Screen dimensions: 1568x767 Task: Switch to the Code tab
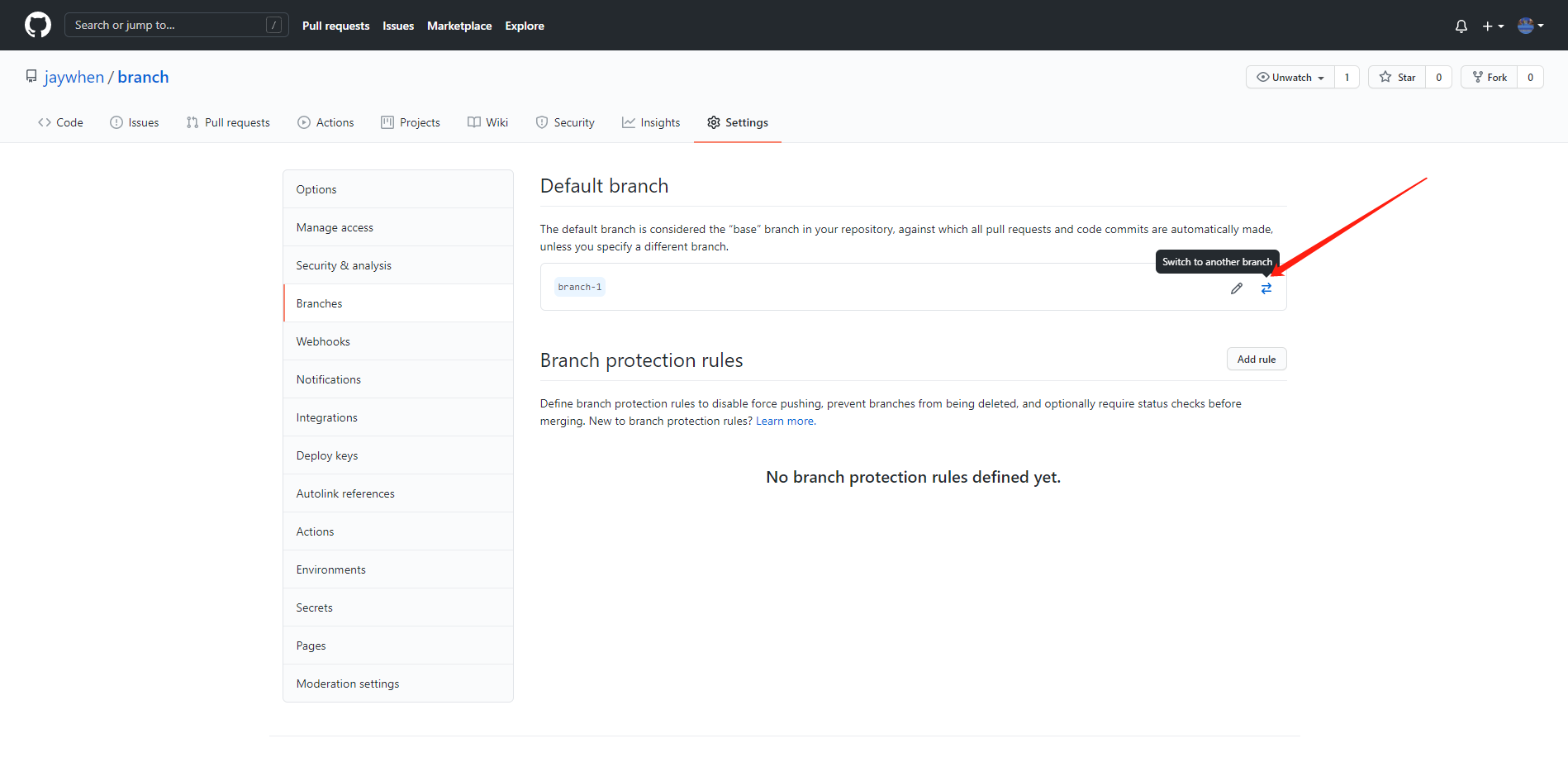pos(60,122)
